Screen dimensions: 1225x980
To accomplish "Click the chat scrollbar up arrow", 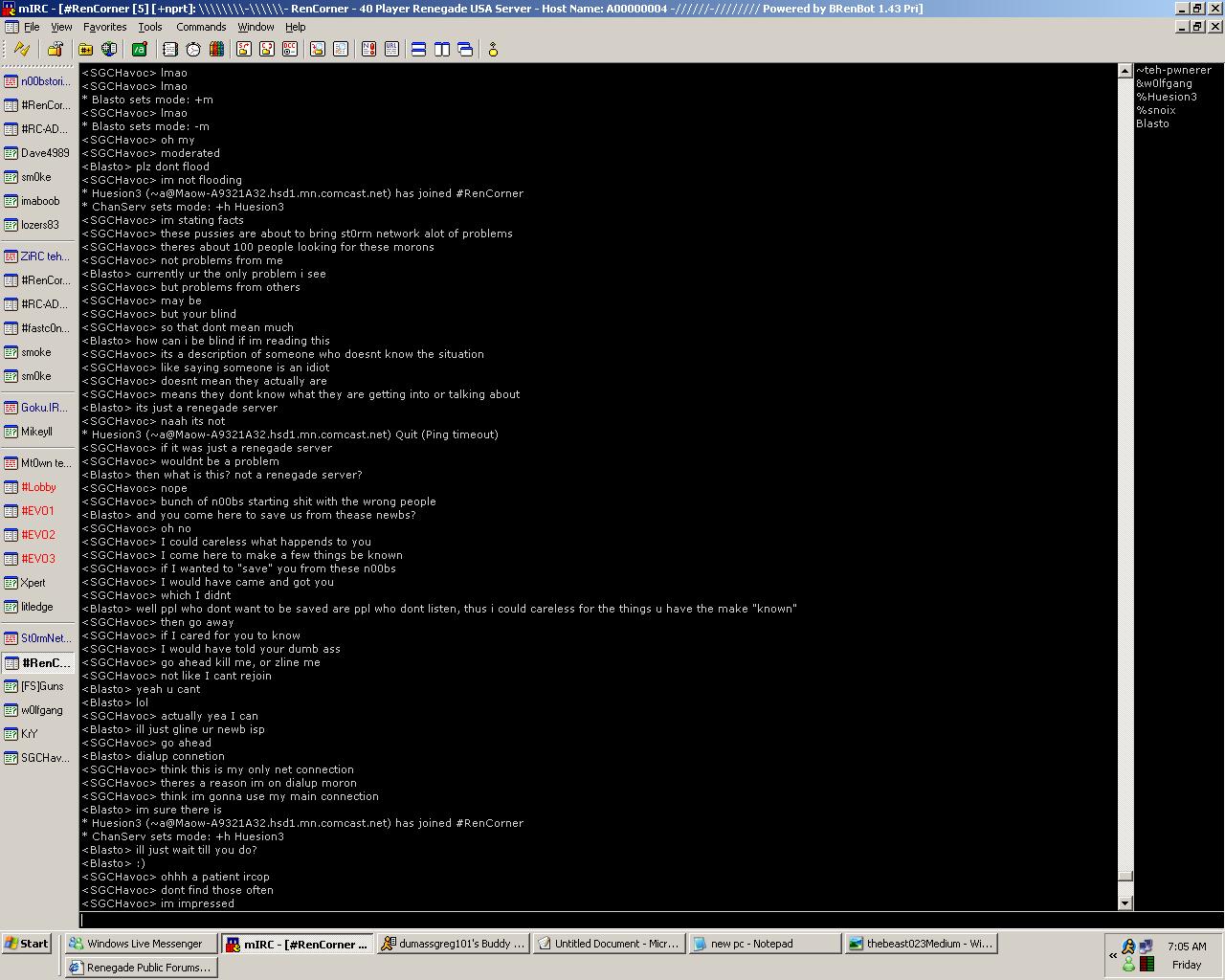I will [1125, 71].
